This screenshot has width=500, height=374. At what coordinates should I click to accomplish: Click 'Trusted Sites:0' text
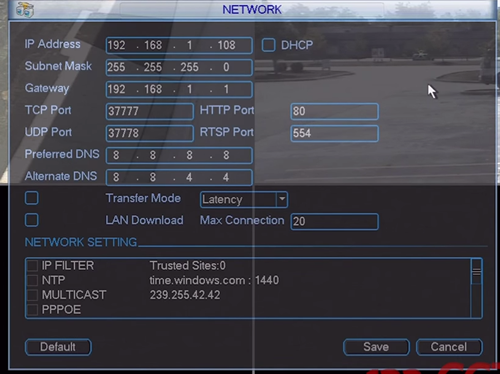(188, 266)
